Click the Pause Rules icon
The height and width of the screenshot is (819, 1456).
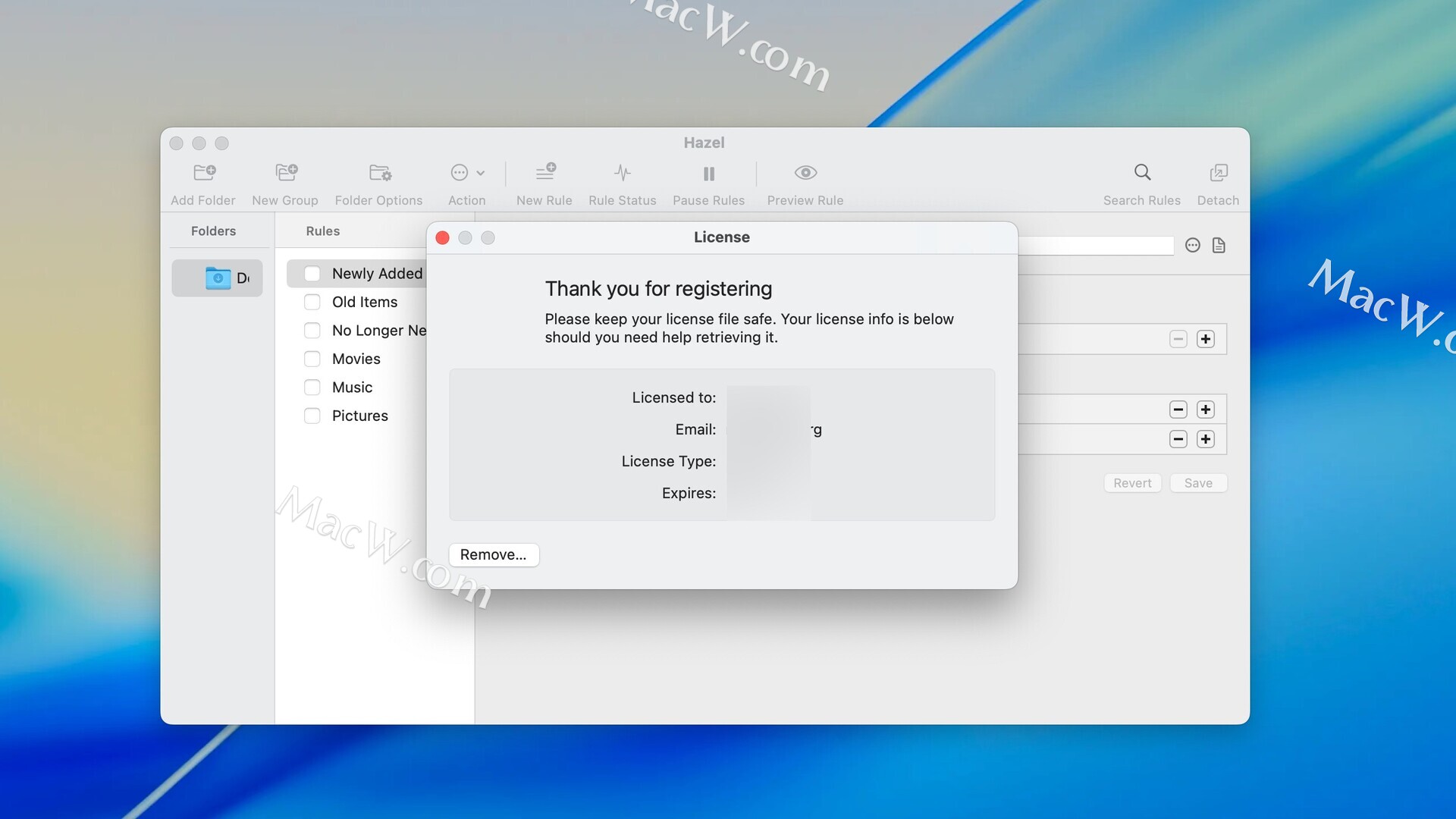(x=708, y=174)
